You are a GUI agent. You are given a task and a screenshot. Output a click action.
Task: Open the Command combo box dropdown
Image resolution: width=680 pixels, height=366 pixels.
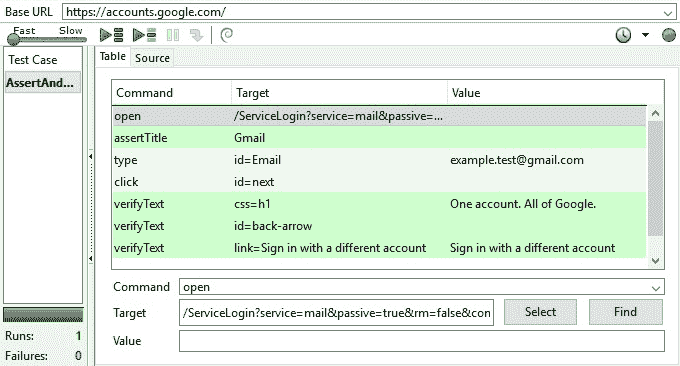point(656,288)
